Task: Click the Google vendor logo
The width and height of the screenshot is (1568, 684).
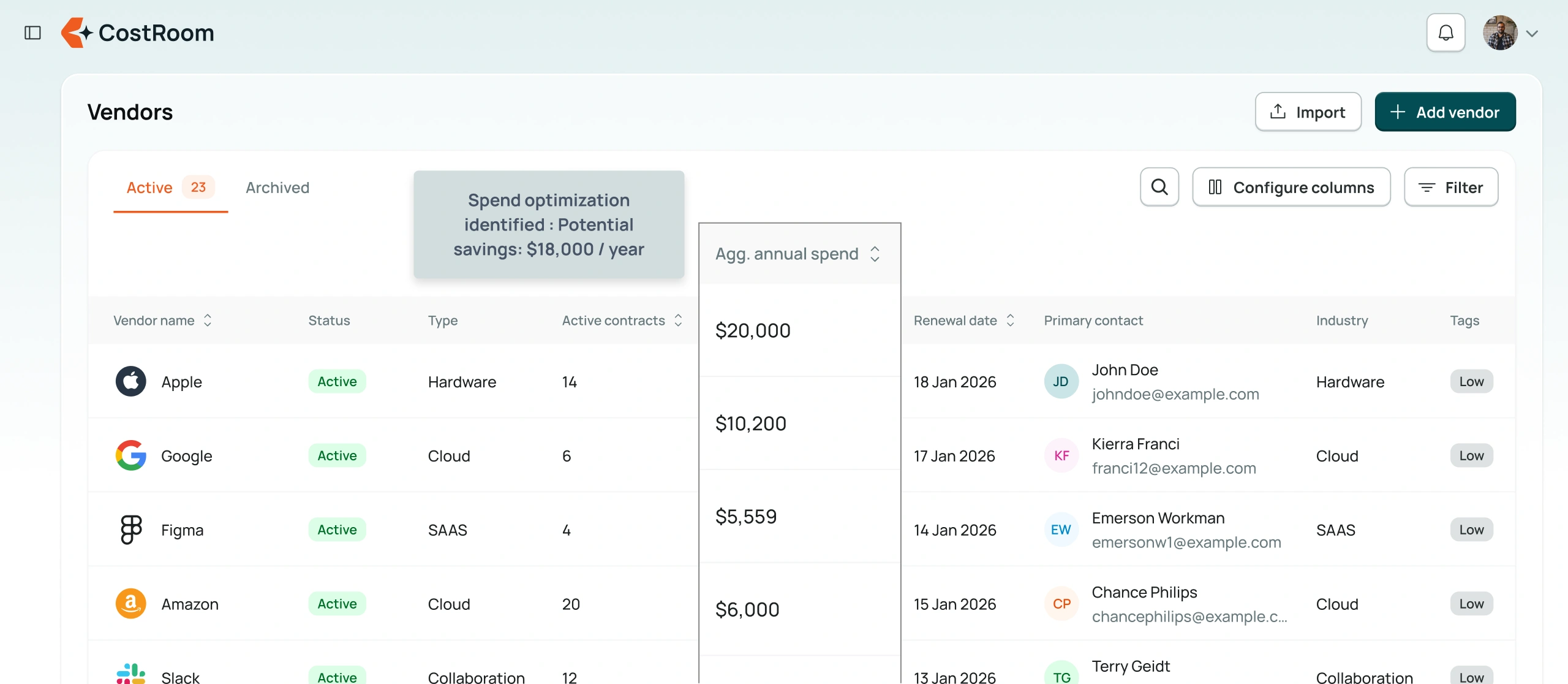Action: click(130, 455)
